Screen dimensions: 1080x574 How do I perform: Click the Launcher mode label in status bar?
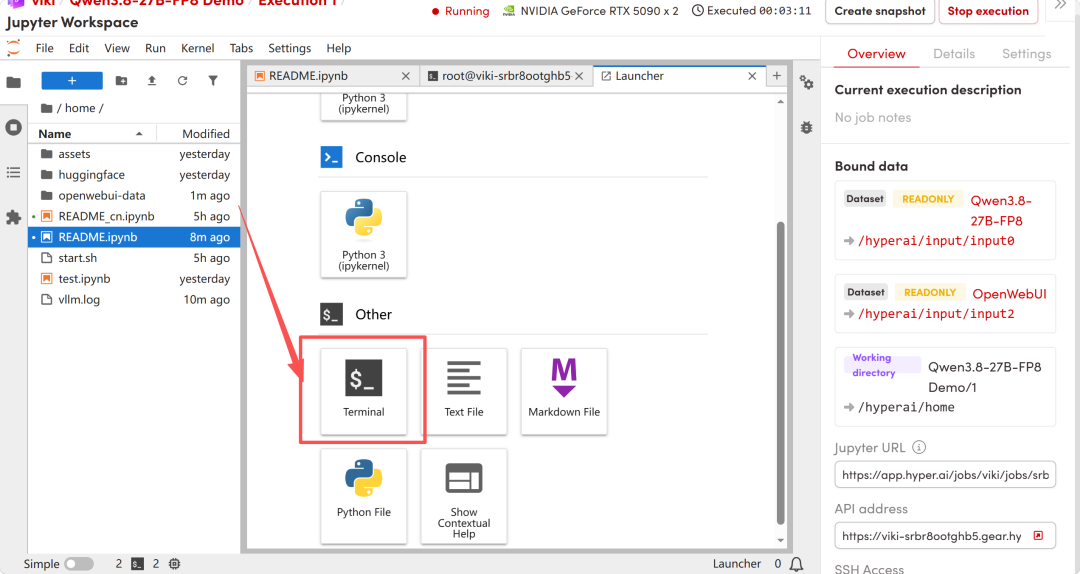click(x=736, y=564)
